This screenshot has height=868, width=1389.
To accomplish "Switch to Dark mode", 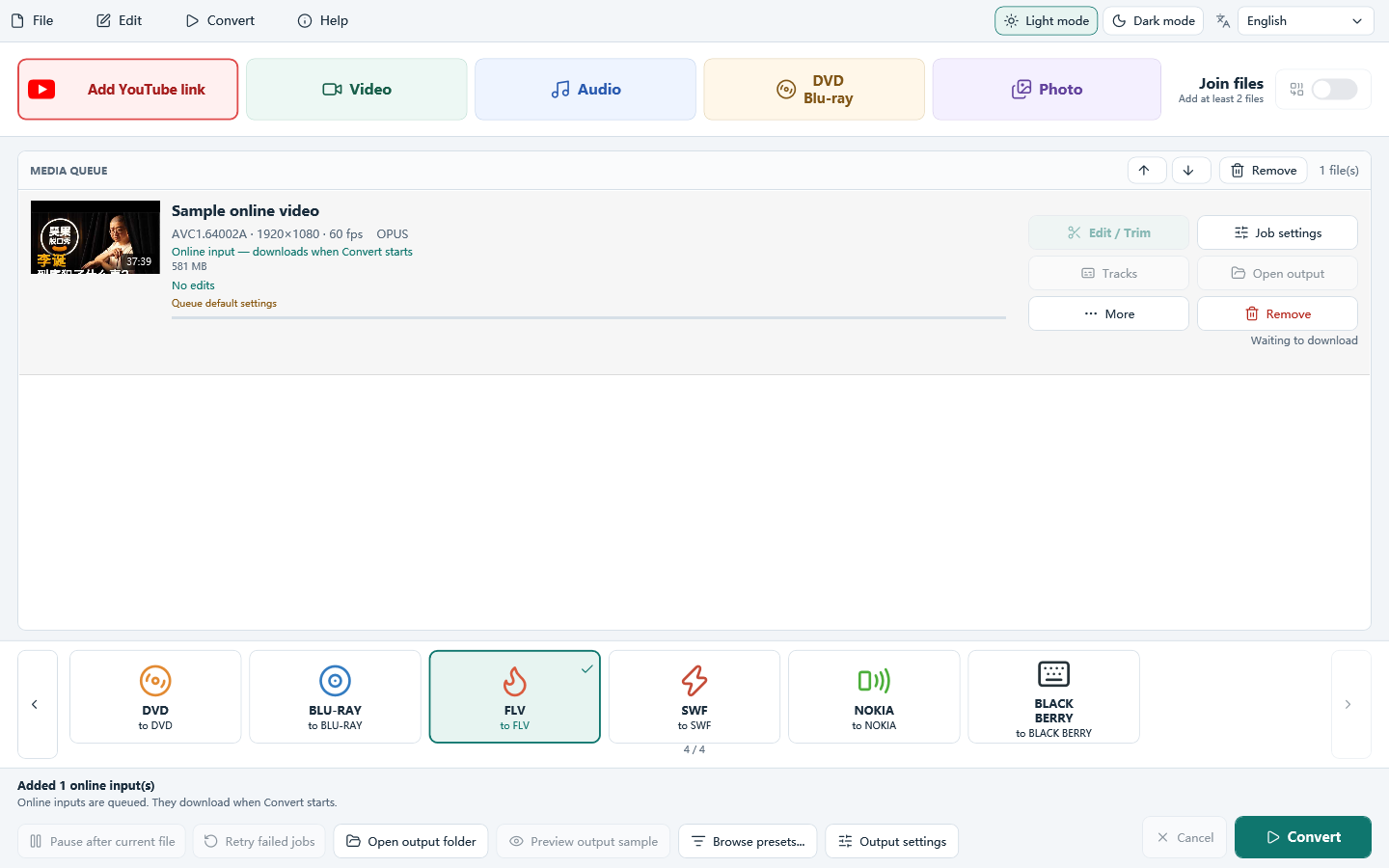I will tap(1153, 21).
